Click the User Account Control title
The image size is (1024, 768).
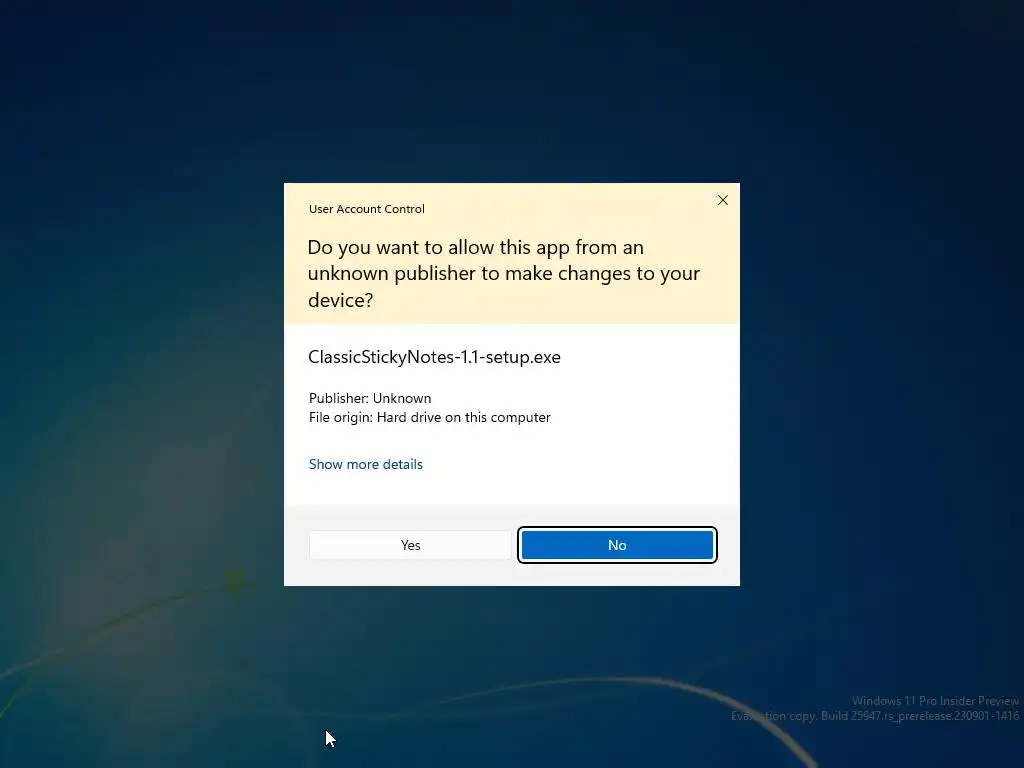(x=366, y=209)
